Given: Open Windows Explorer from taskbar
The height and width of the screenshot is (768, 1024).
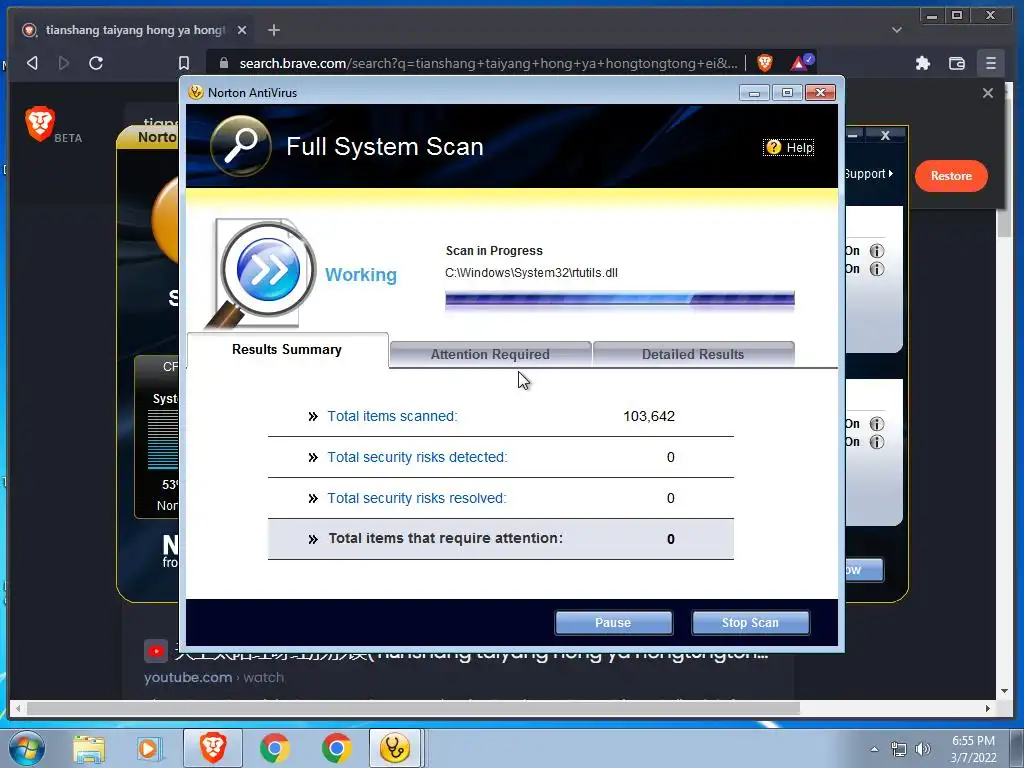Looking at the screenshot, I should [x=89, y=748].
